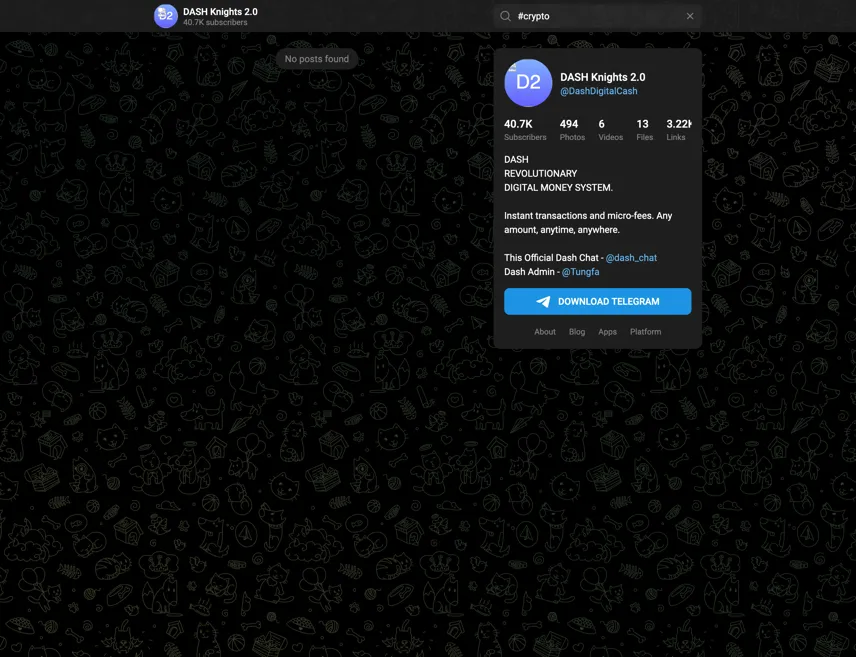Click the REVOLUTIONARY description line
The image size is (856, 657).
coord(540,174)
